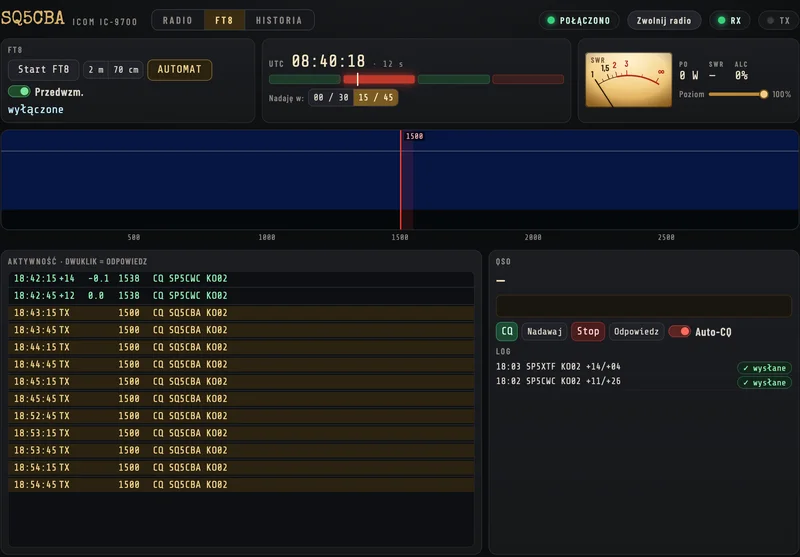
Task: Click the Zwolnij radio button
Action: (x=664, y=20)
